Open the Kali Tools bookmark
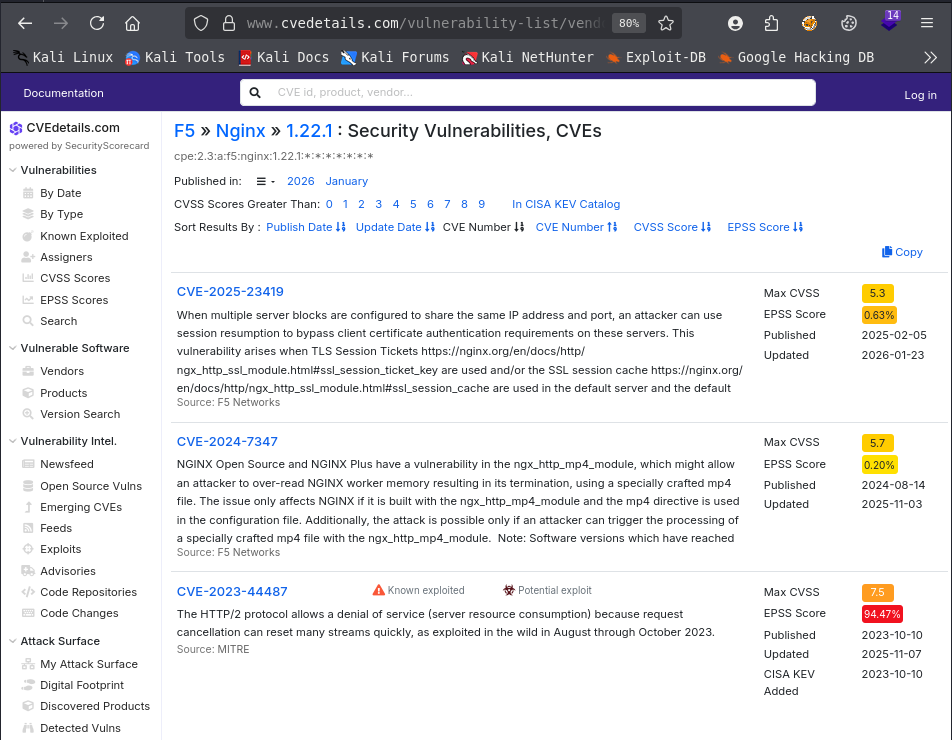 coord(175,58)
